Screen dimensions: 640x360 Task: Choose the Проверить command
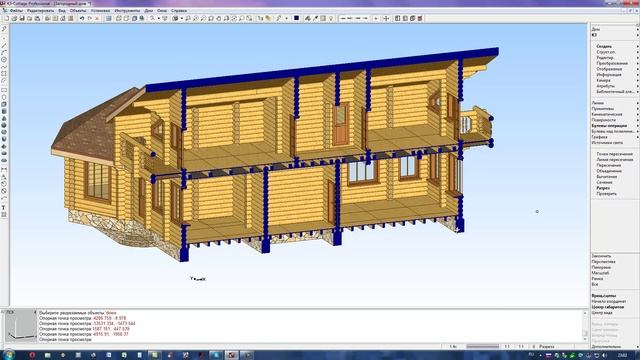pyautogui.click(x=607, y=194)
